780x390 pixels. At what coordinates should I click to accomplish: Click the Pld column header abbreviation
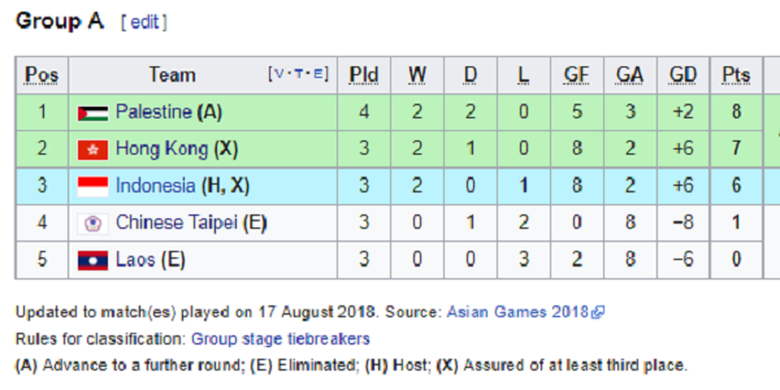(364, 75)
